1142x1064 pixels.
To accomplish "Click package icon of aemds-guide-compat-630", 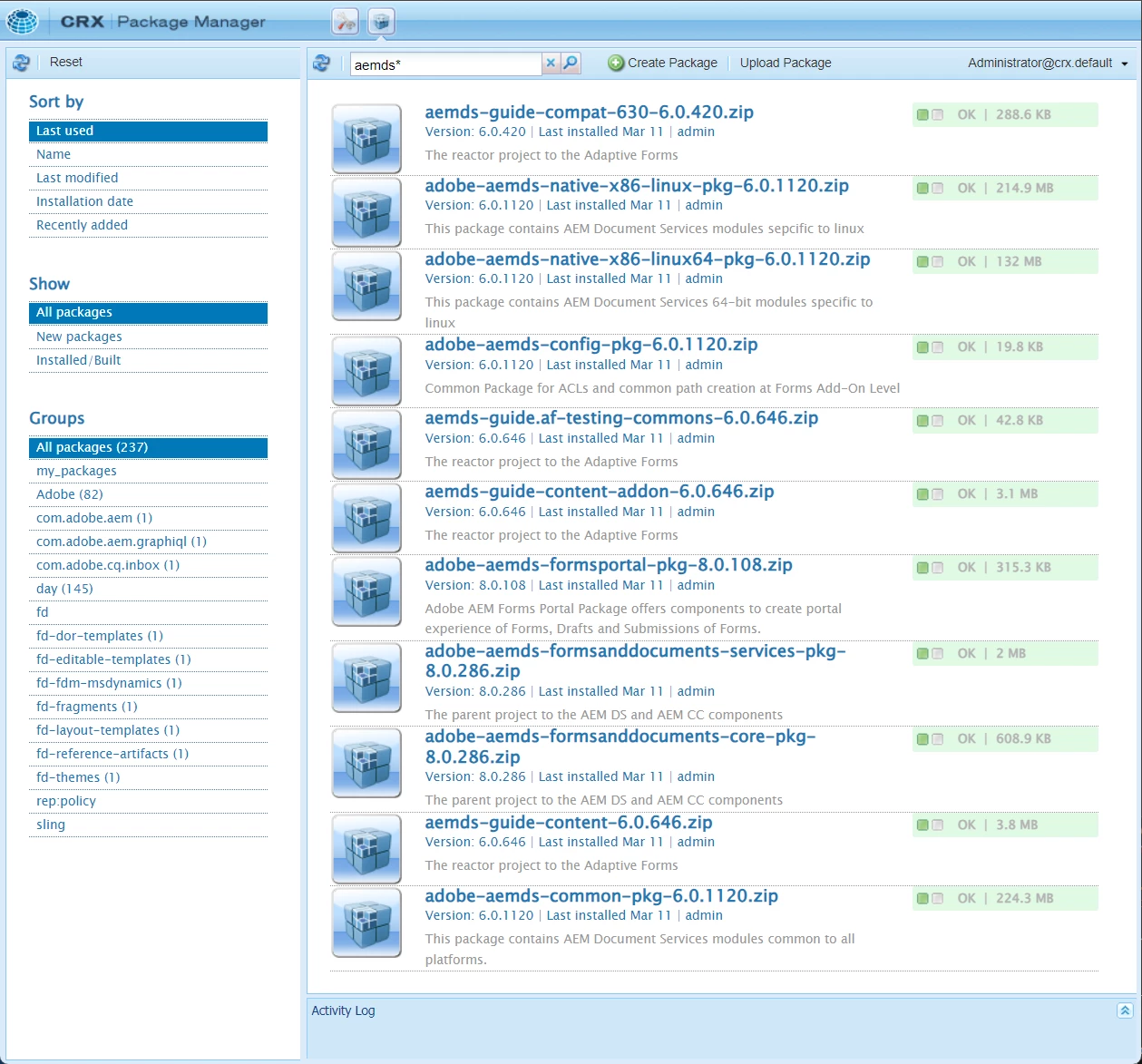I will coord(366,139).
